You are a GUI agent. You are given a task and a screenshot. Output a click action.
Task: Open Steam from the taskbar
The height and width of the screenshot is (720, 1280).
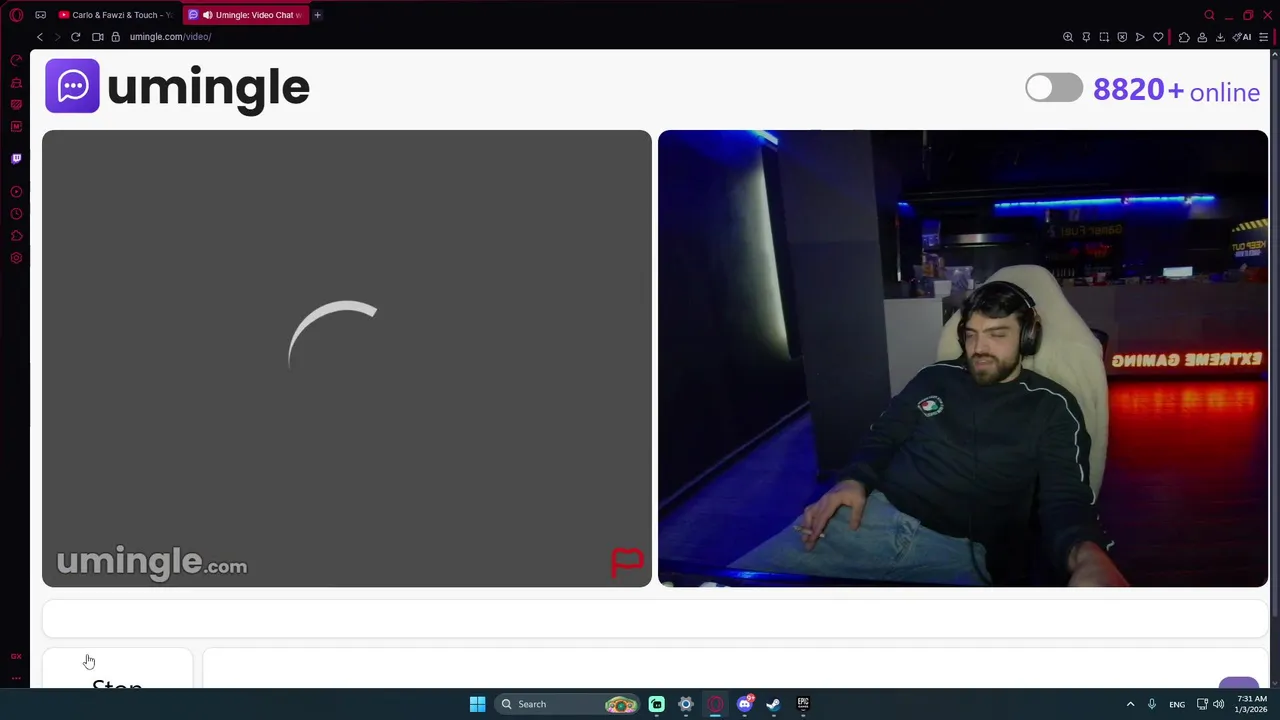tap(773, 704)
